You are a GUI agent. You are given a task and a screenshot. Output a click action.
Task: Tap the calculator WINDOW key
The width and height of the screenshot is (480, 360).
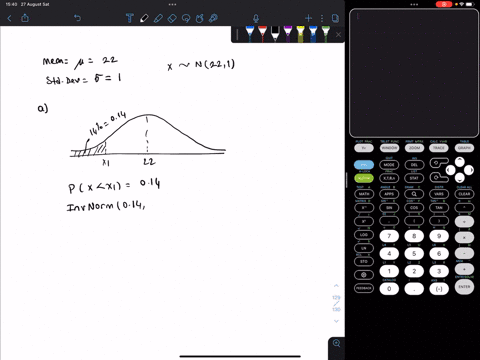click(x=389, y=148)
